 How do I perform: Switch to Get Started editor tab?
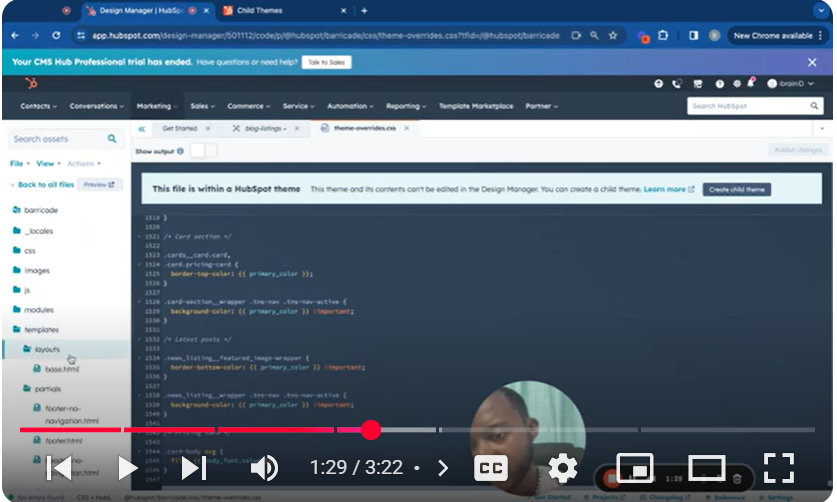[x=179, y=129]
